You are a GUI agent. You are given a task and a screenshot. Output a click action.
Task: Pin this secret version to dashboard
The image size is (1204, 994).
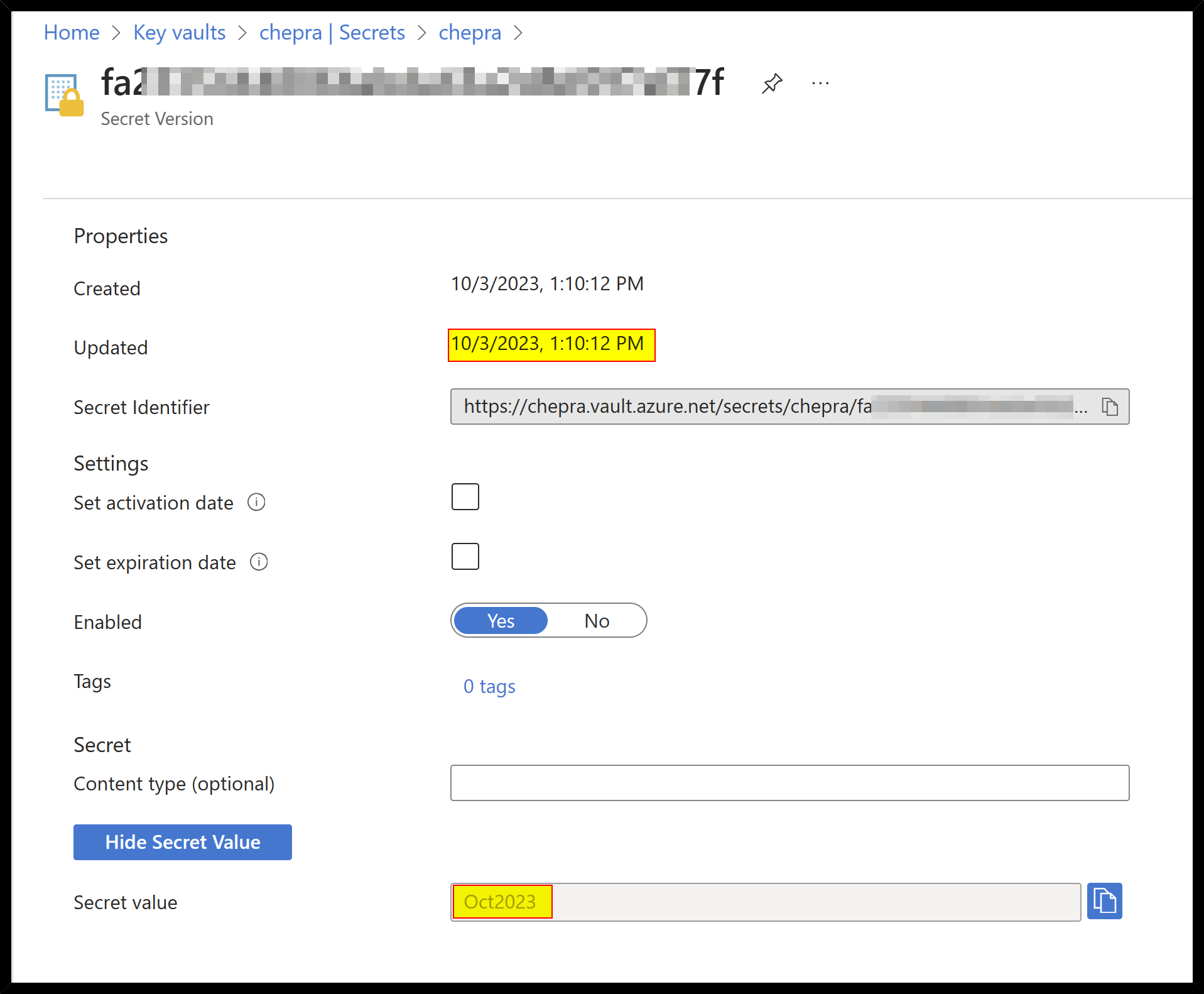[x=772, y=83]
